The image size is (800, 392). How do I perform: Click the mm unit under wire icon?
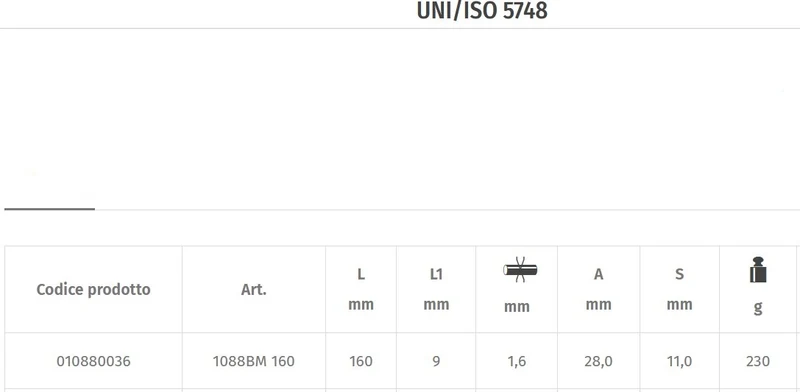(517, 307)
